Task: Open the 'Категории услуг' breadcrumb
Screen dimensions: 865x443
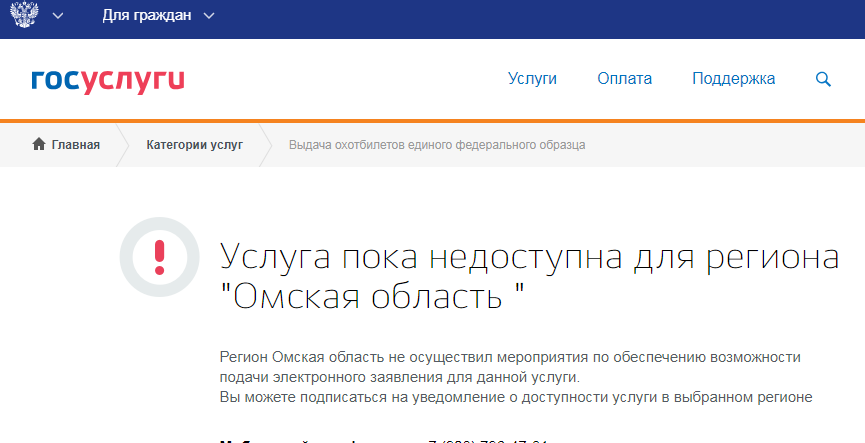Action: (x=194, y=145)
